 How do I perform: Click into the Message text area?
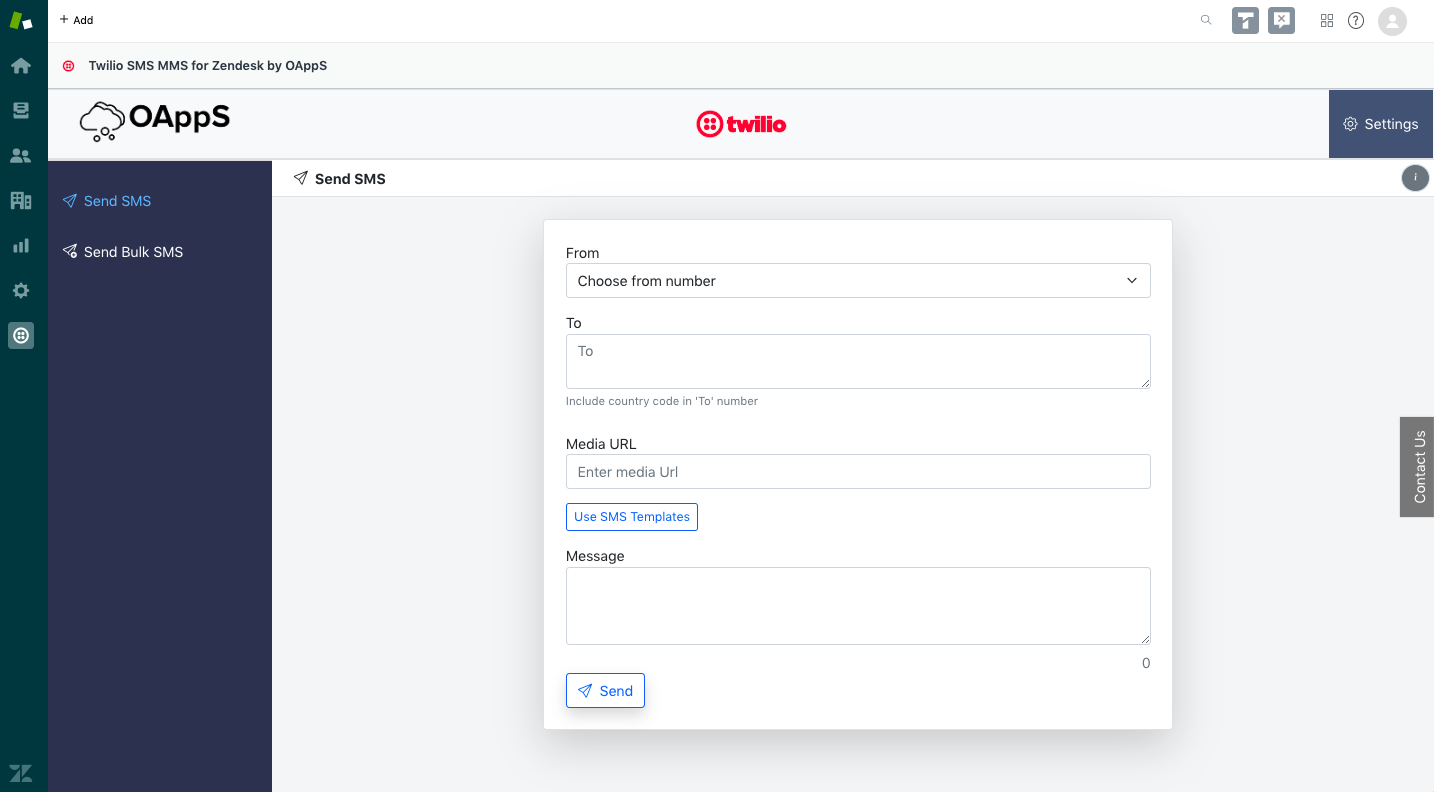point(858,606)
